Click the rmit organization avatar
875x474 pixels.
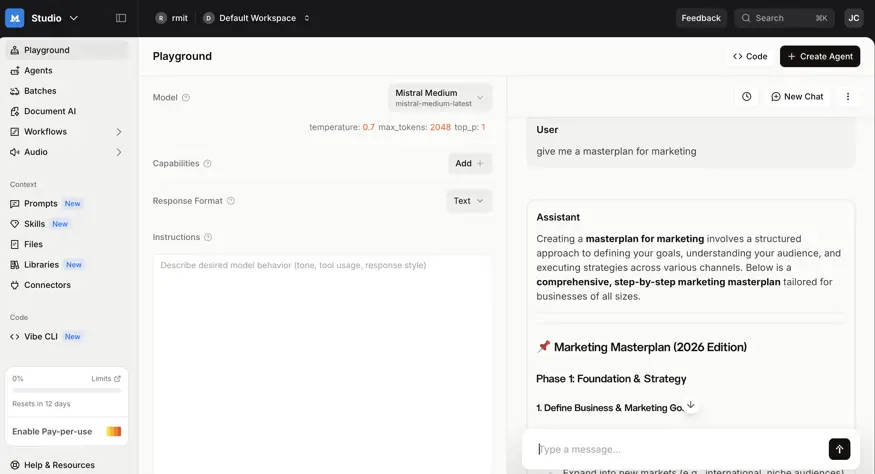point(161,18)
